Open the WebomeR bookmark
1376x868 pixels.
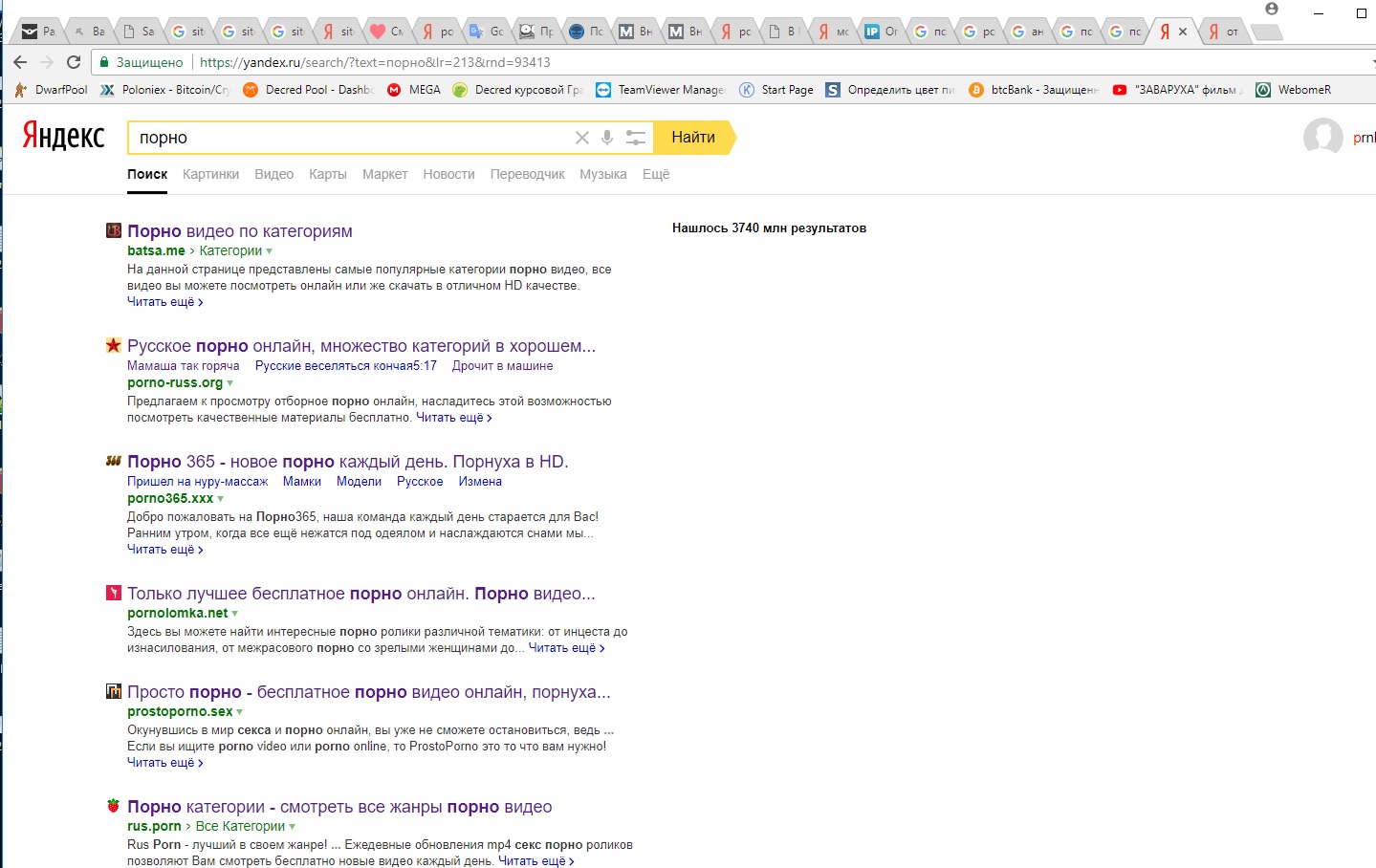(x=1293, y=90)
